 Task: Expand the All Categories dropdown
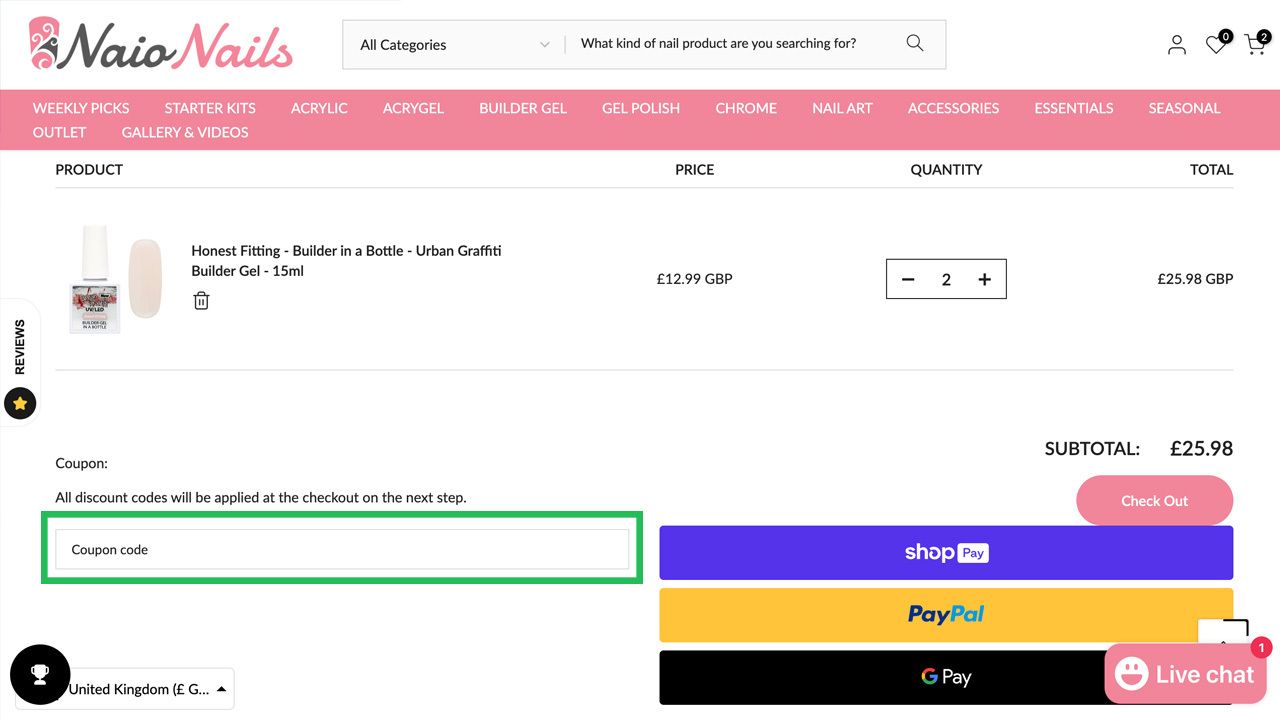(x=454, y=45)
